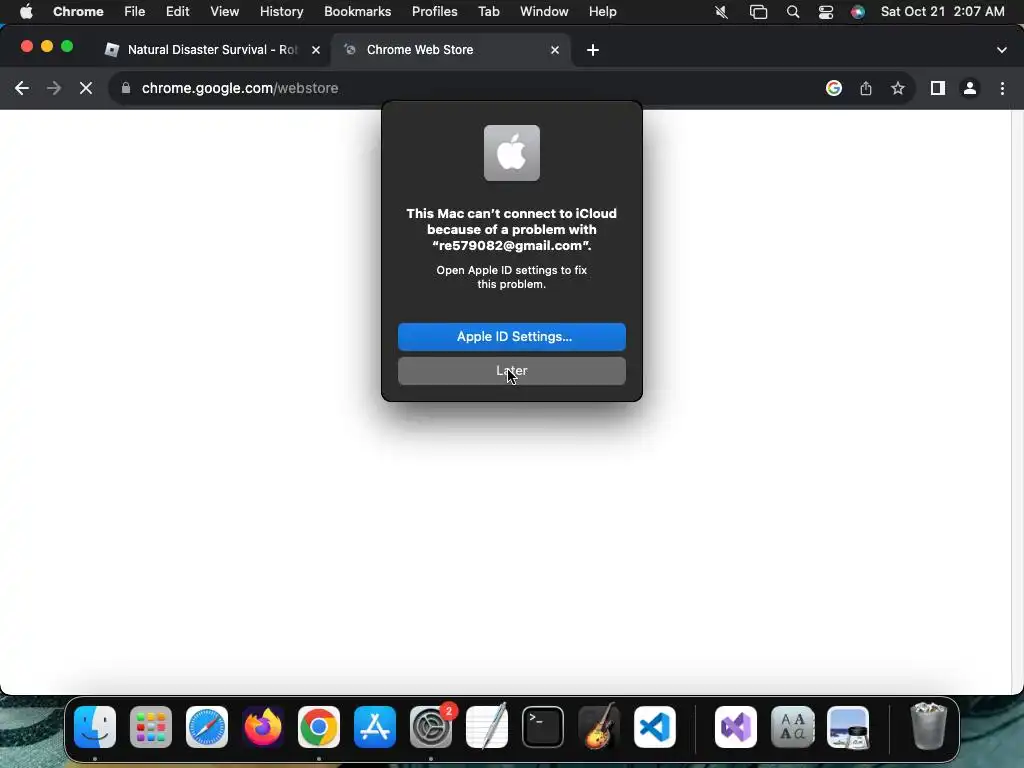Image resolution: width=1024 pixels, height=768 pixels.
Task: Open a new tab with plus button
Action: (592, 50)
